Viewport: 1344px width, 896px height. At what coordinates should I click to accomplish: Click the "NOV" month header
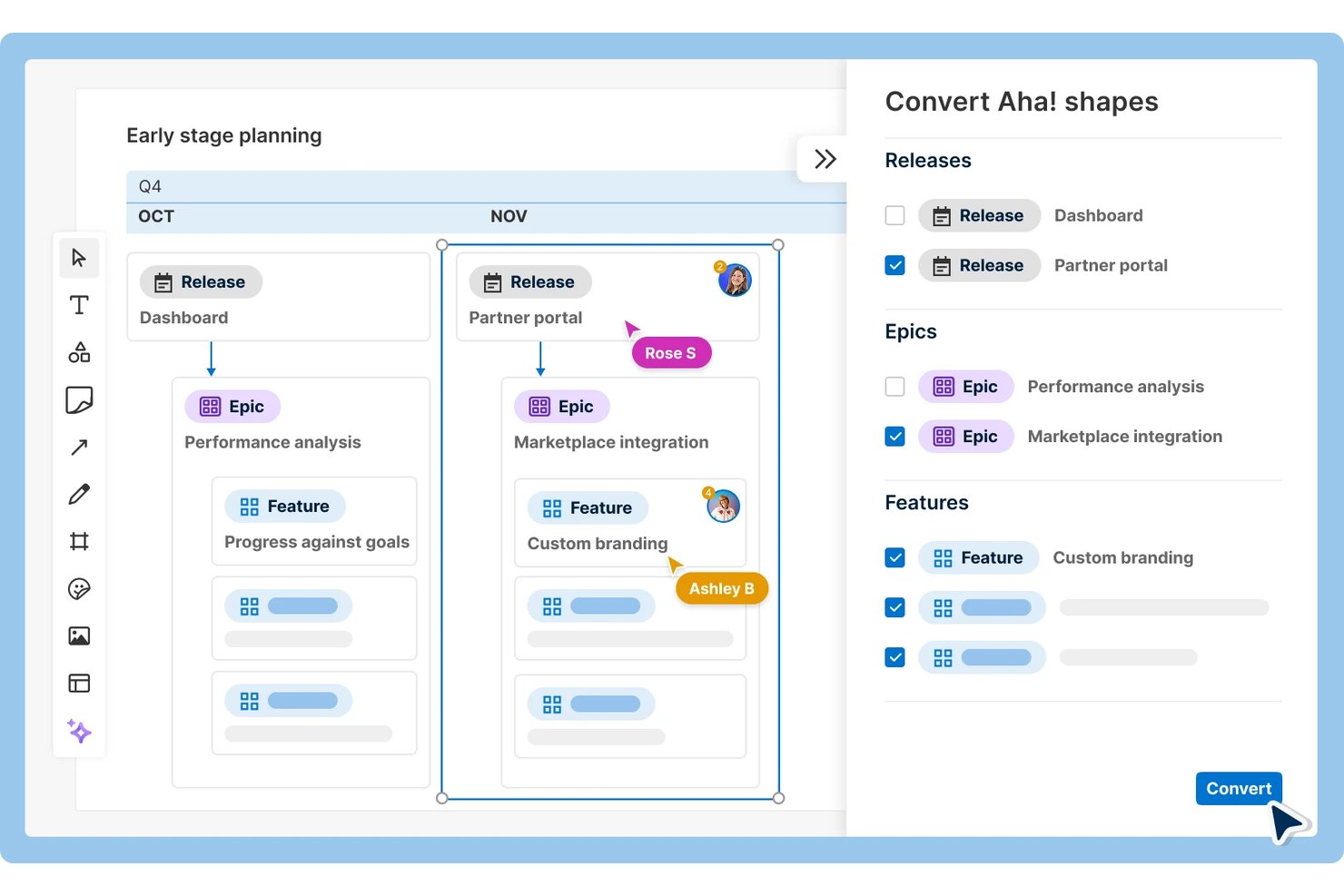(509, 216)
